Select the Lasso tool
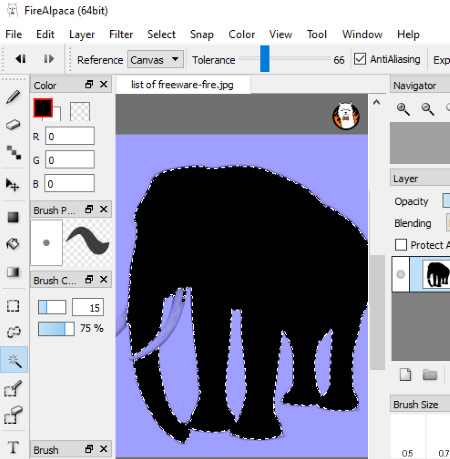 coord(13,332)
